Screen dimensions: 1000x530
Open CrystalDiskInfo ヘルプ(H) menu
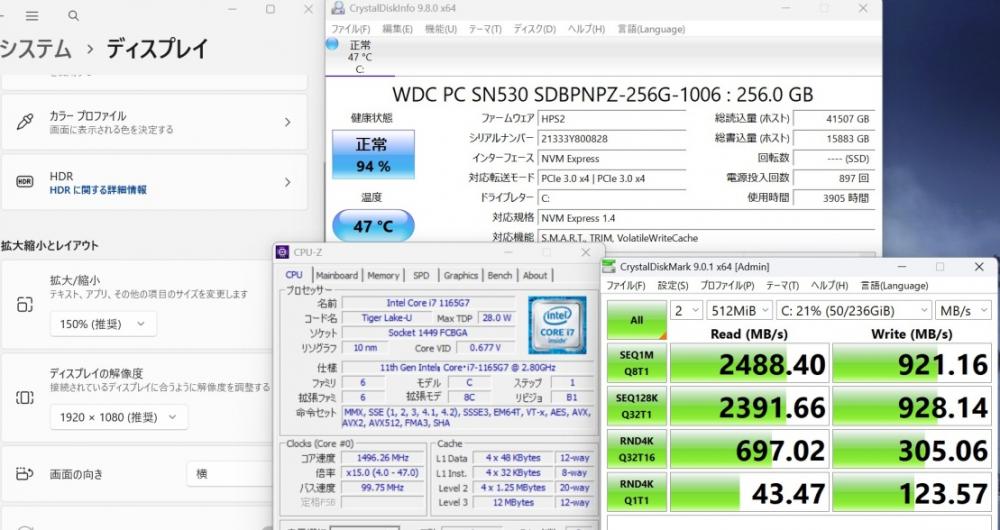tap(586, 29)
